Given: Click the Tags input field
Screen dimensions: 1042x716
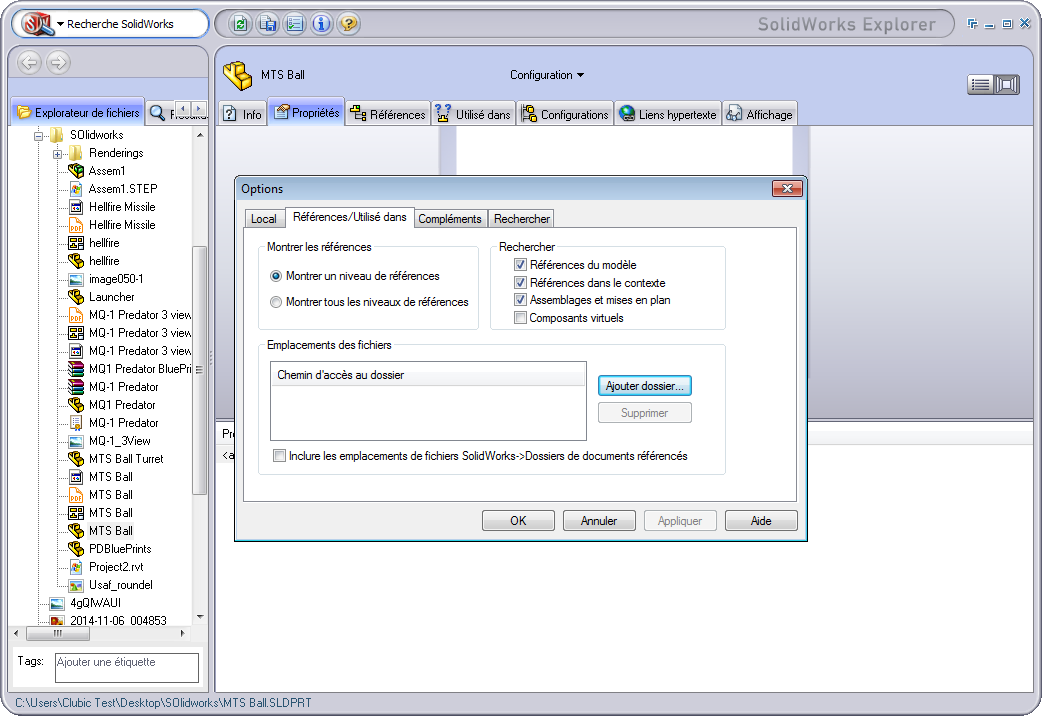Looking at the screenshot, I should [x=127, y=667].
